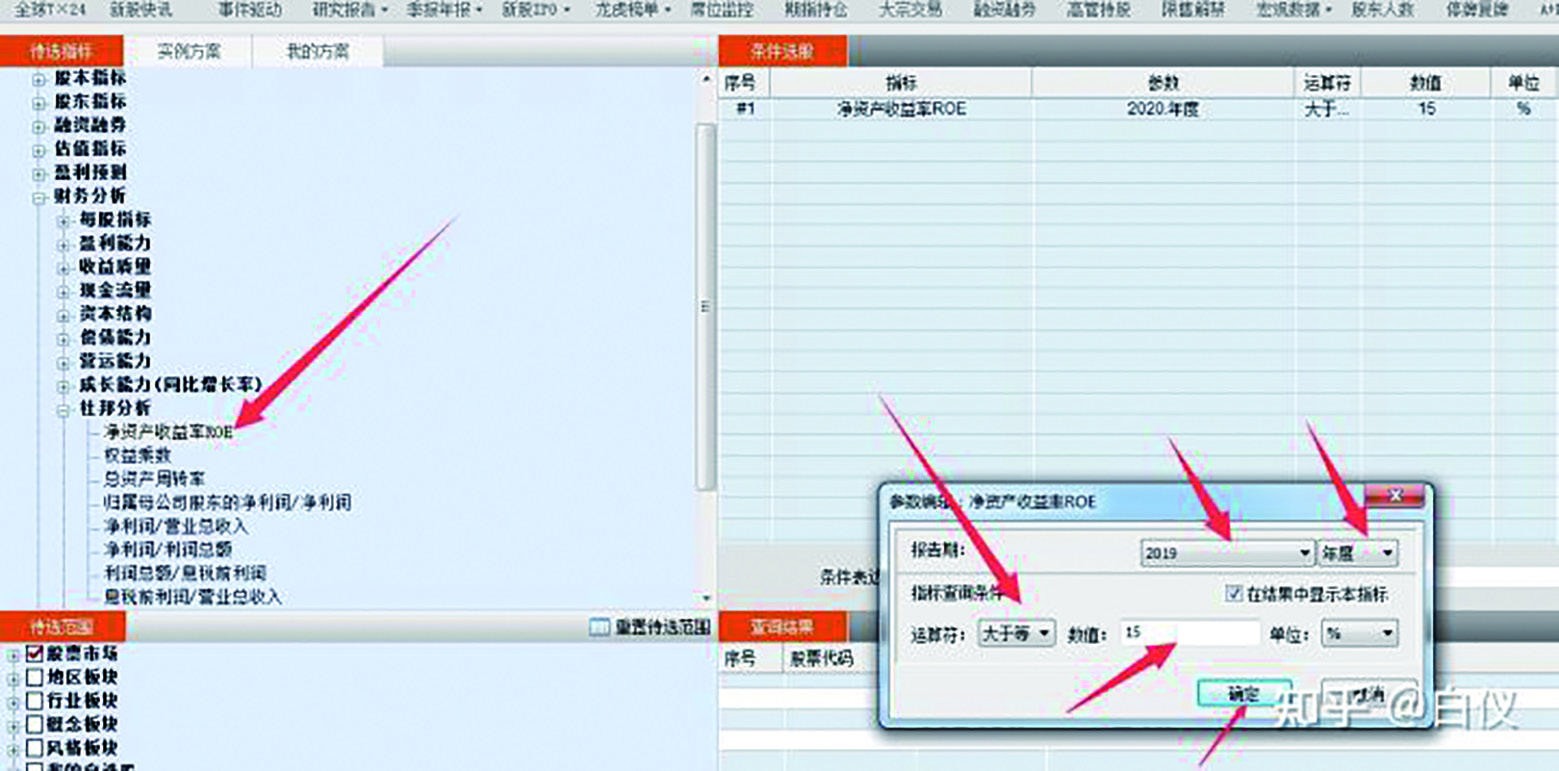Toggle 在结果中显示本指标 checkbox
The width and height of the screenshot is (1559, 771).
tap(1233, 594)
